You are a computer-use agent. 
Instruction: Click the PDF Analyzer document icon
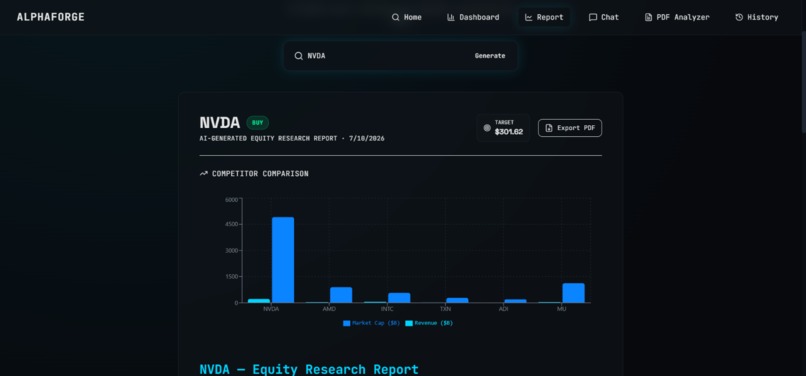[x=648, y=17]
